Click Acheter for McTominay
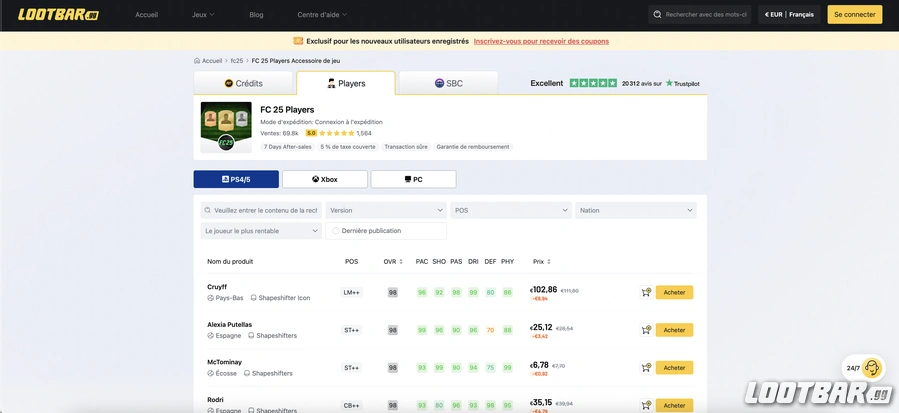Viewport: 899px width, 413px height. (x=674, y=368)
